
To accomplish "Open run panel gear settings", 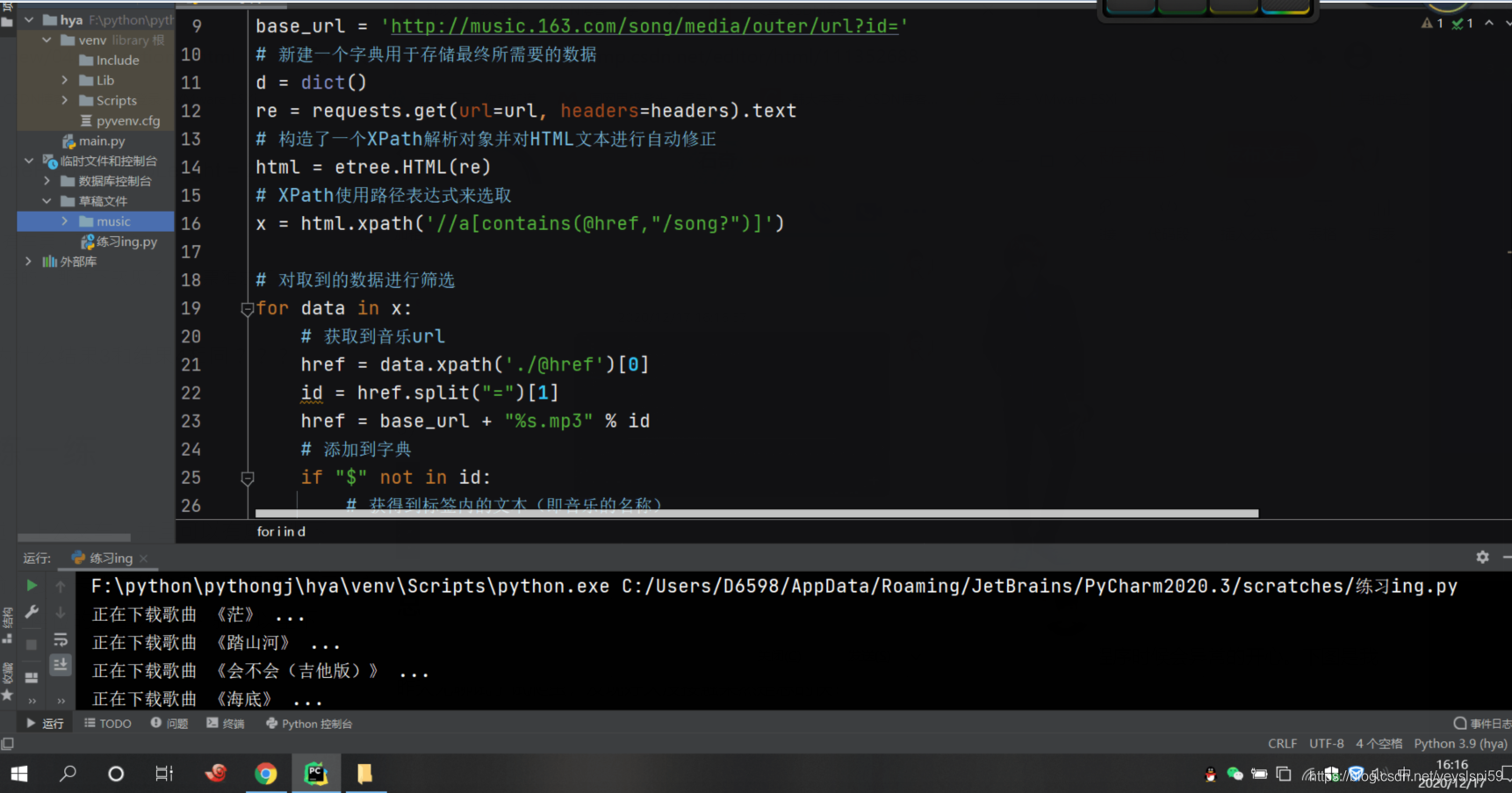I will 1482,557.
